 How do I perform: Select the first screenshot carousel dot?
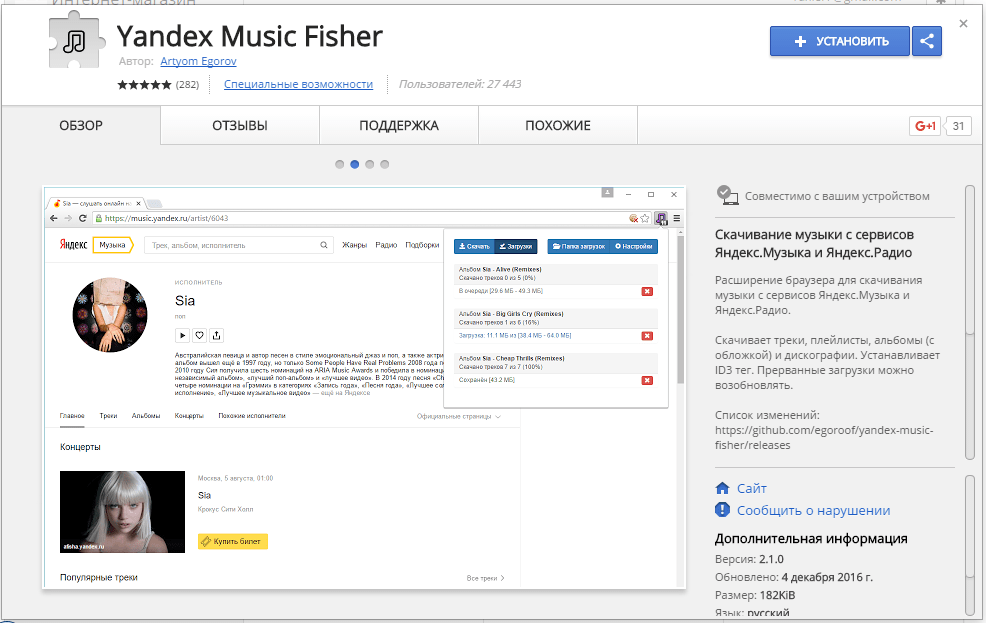coord(340,164)
